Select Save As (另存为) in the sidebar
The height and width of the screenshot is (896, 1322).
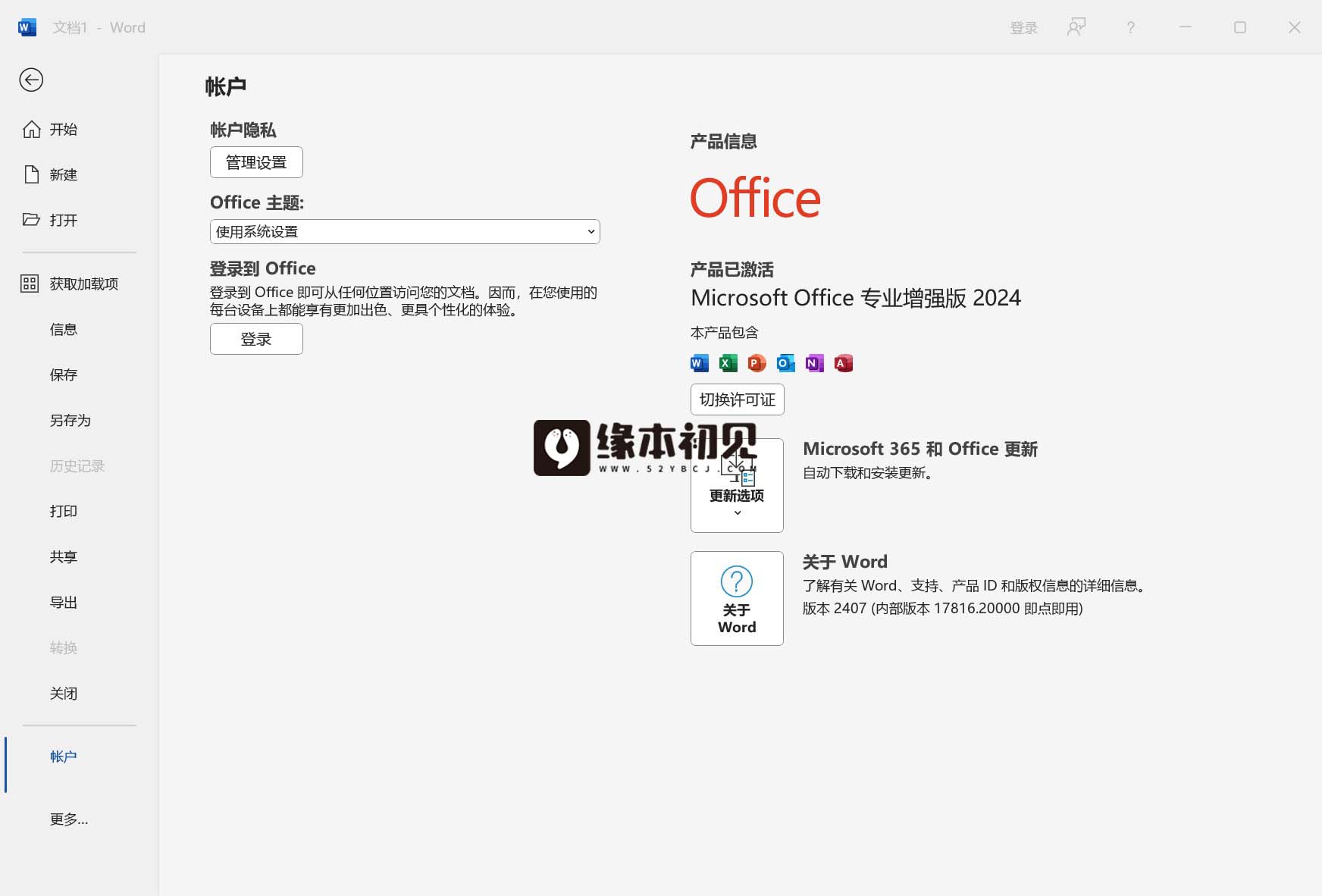[x=70, y=420]
